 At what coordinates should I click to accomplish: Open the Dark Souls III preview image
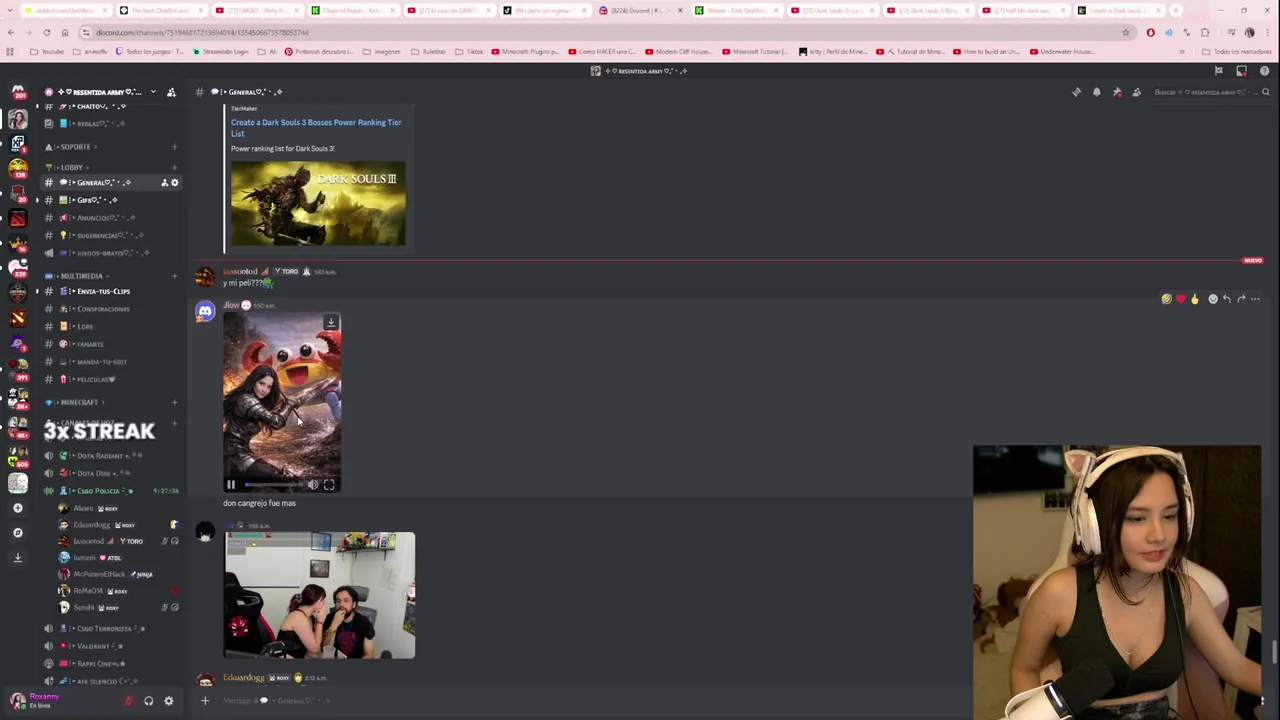pos(318,203)
